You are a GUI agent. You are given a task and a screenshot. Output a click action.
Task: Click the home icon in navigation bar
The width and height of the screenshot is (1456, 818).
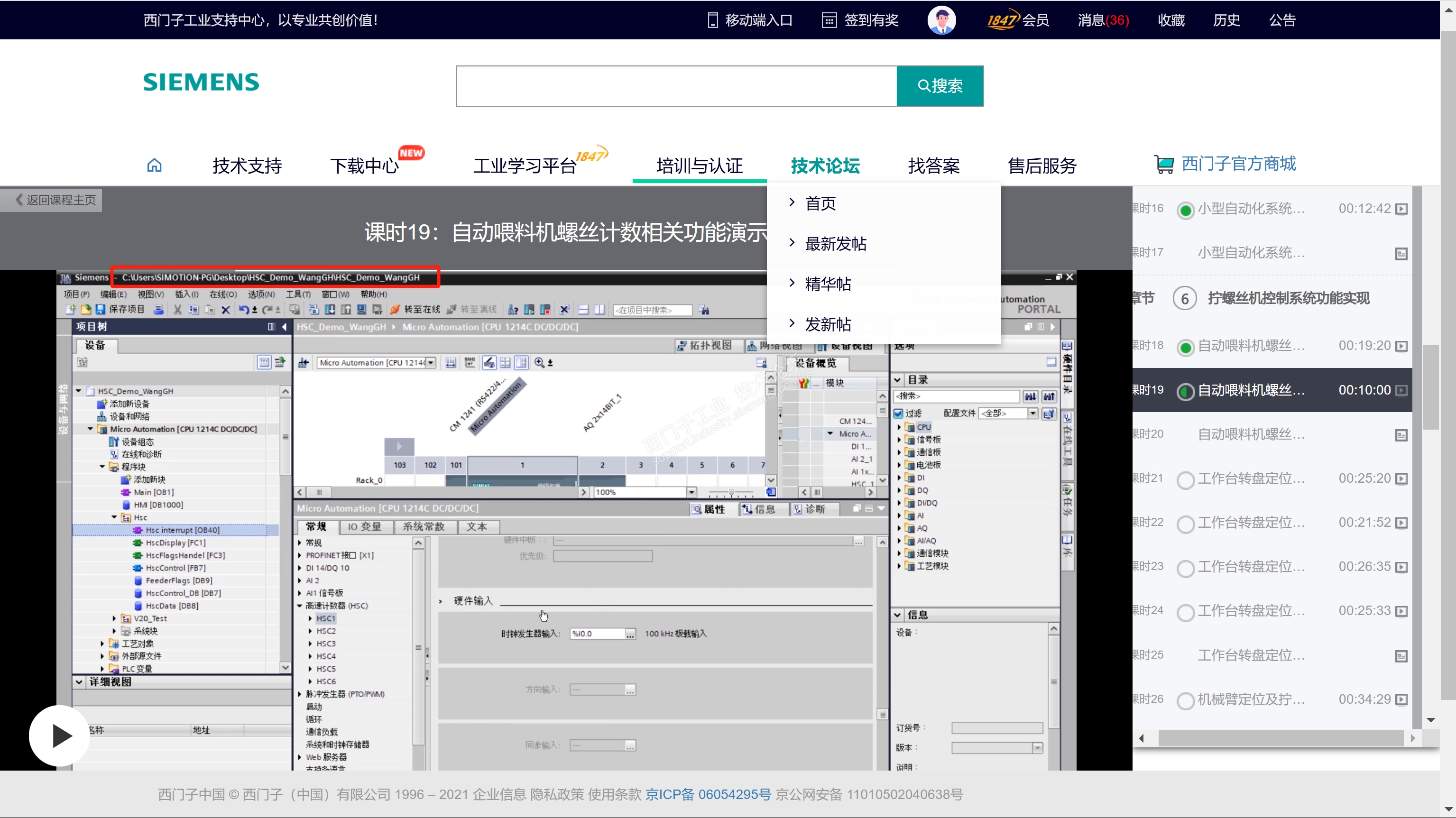coord(154,165)
